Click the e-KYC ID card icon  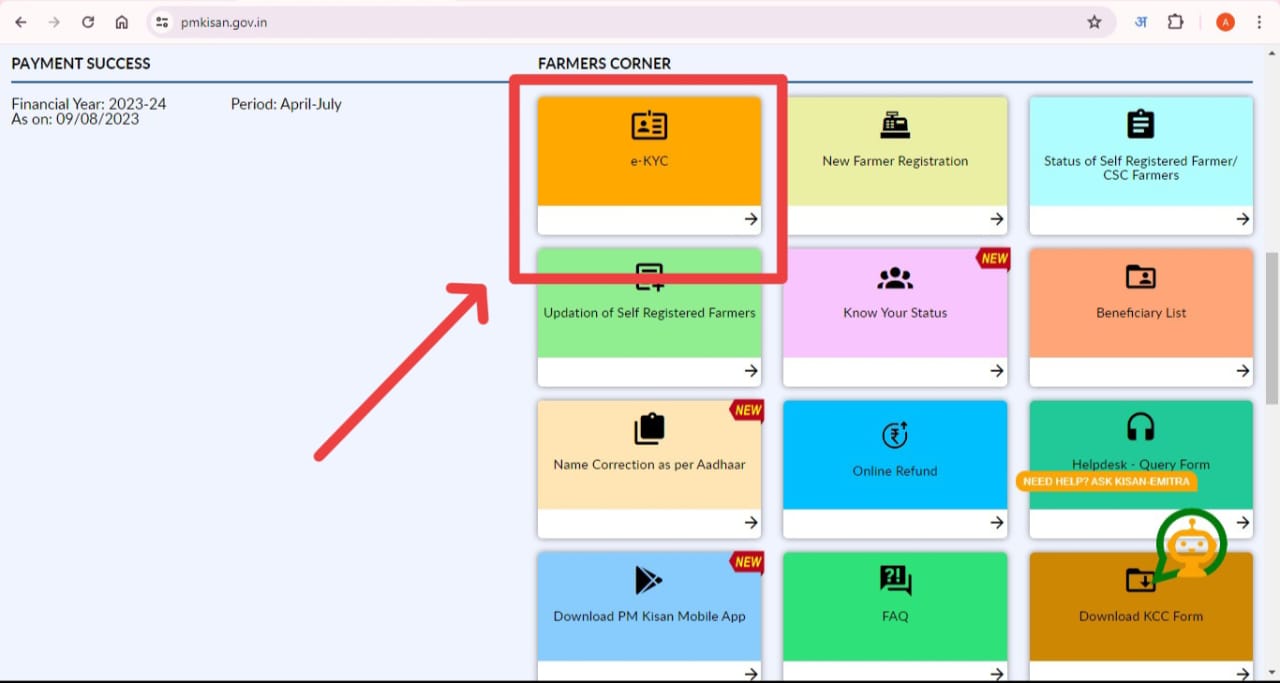649,125
